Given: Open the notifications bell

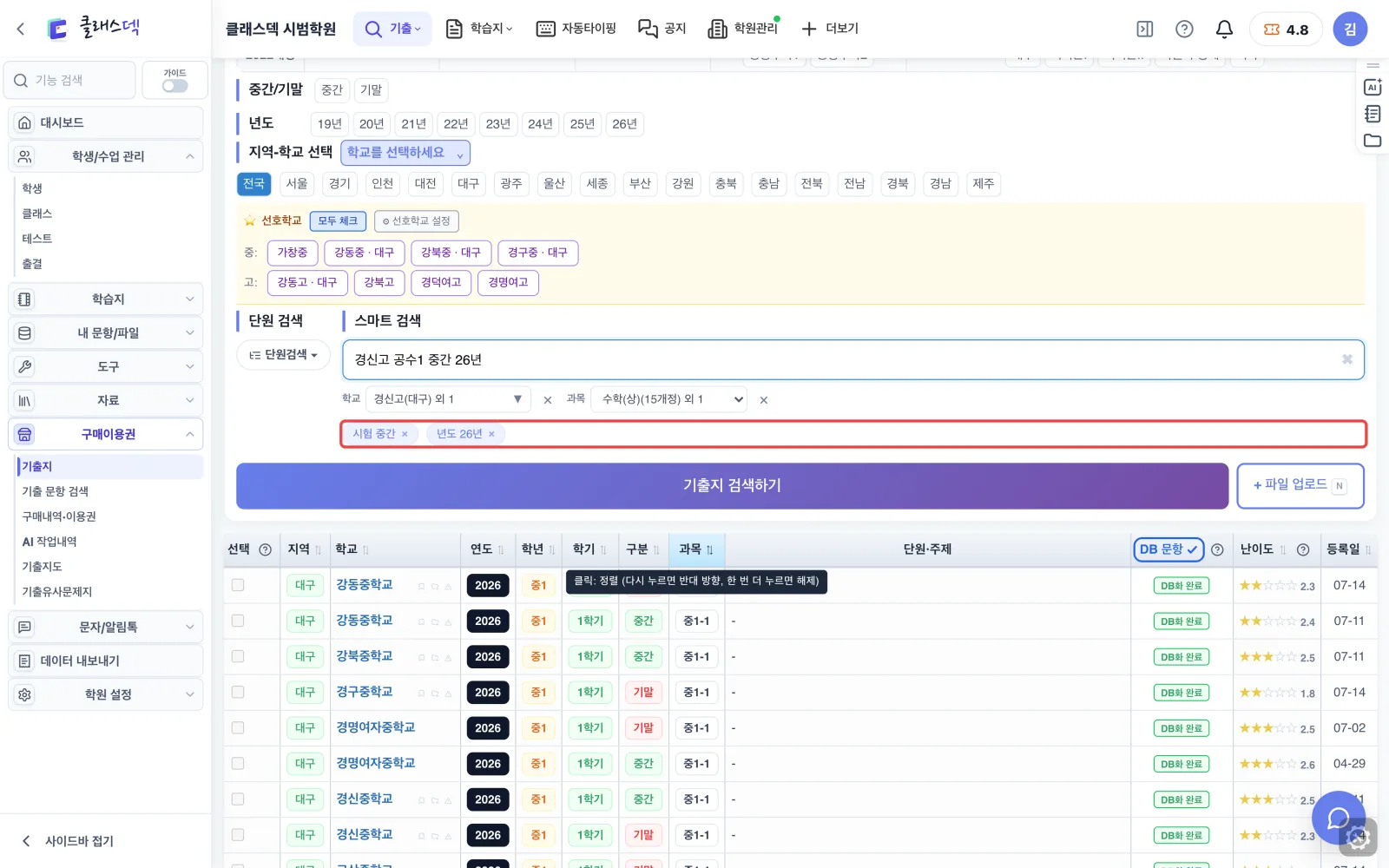Looking at the screenshot, I should pyautogui.click(x=1224, y=29).
